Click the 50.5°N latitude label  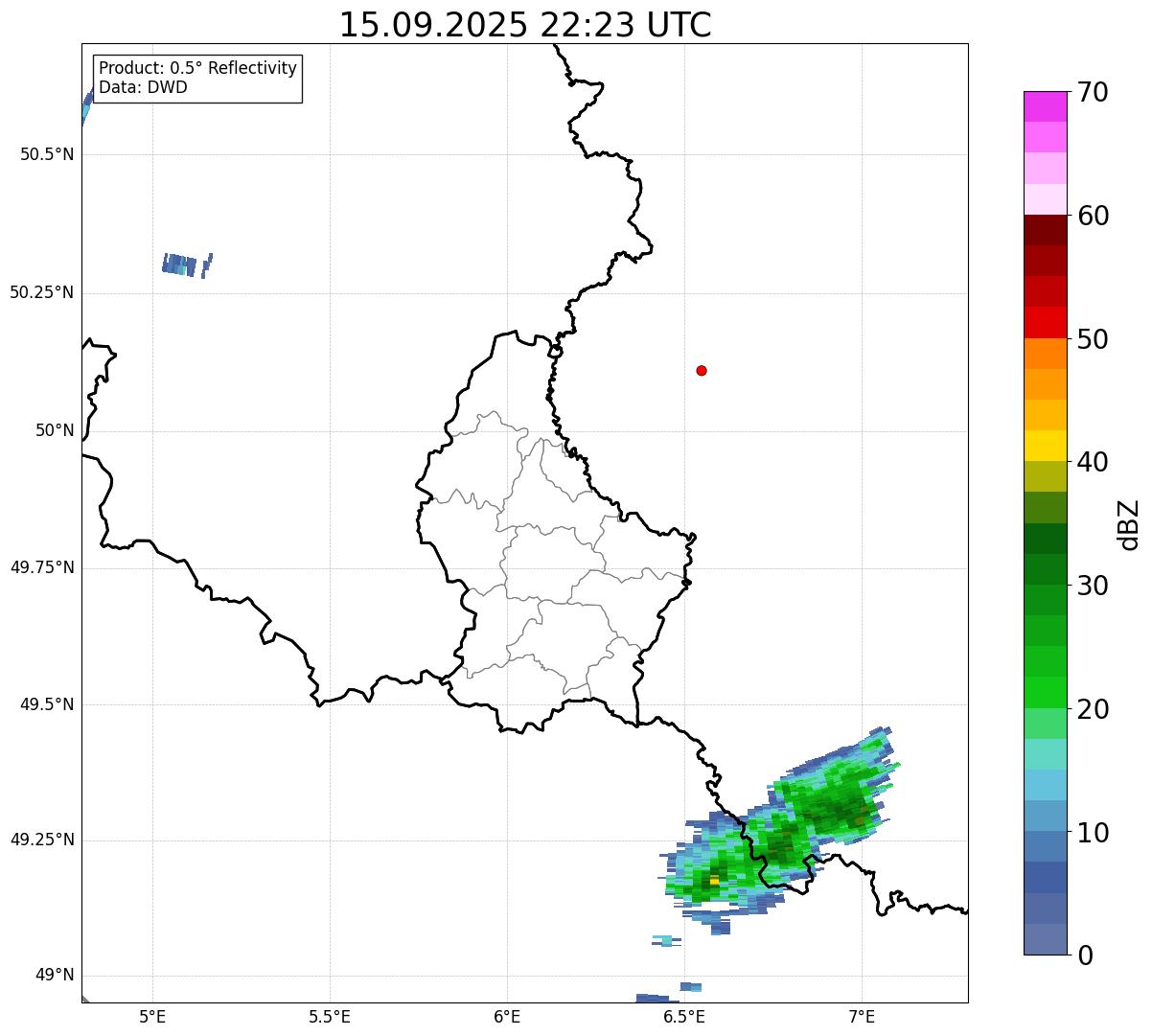tap(47, 154)
